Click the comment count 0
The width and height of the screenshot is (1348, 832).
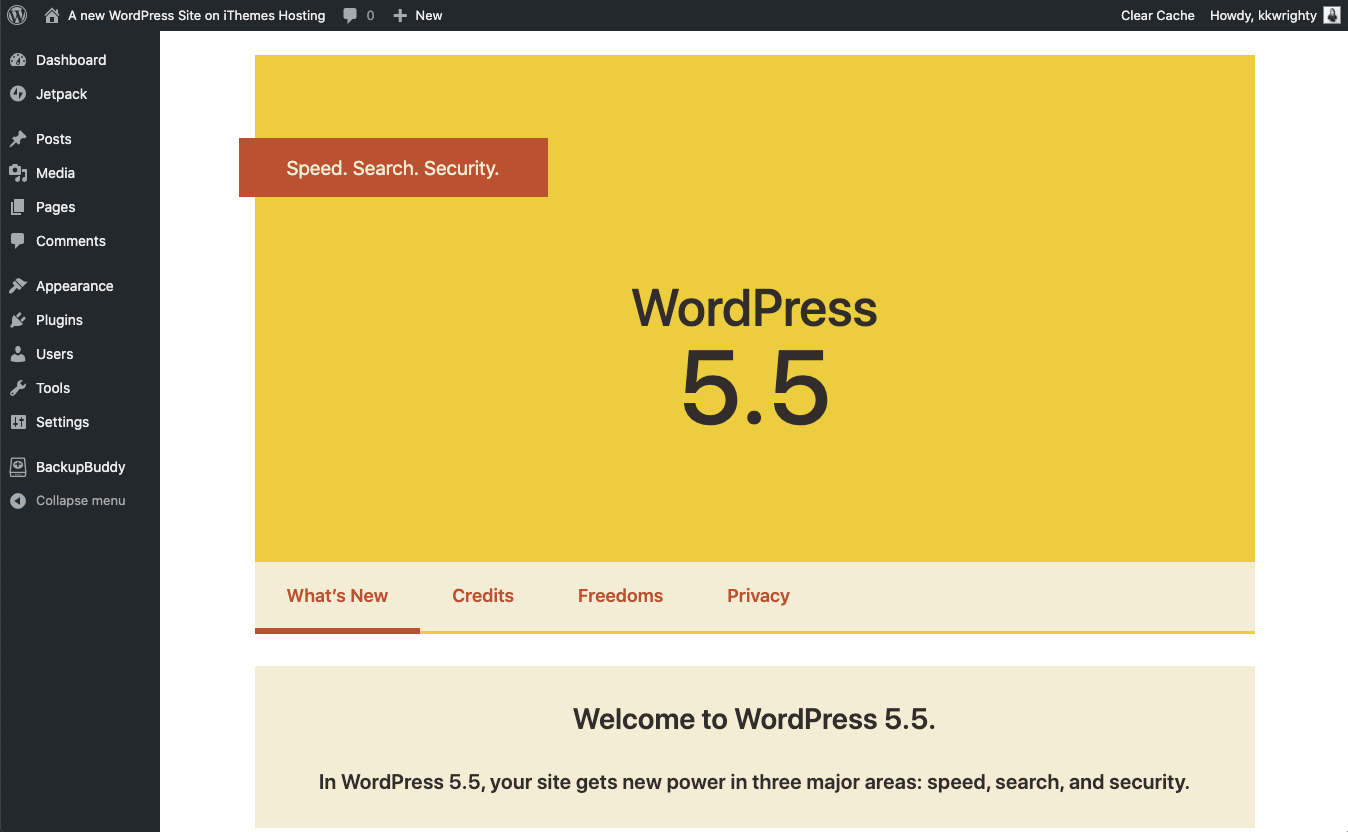(371, 16)
